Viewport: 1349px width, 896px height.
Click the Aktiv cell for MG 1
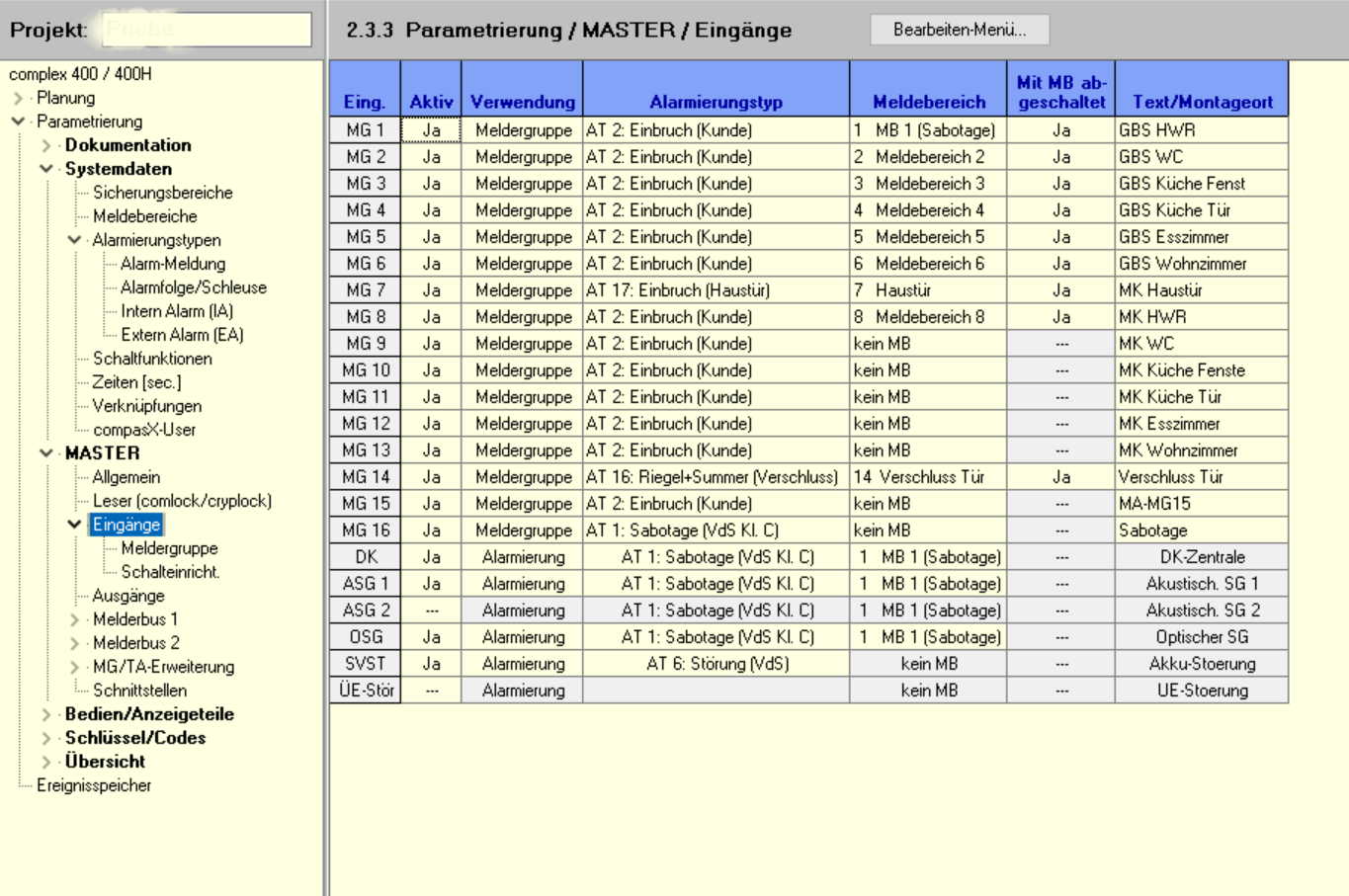(431, 130)
